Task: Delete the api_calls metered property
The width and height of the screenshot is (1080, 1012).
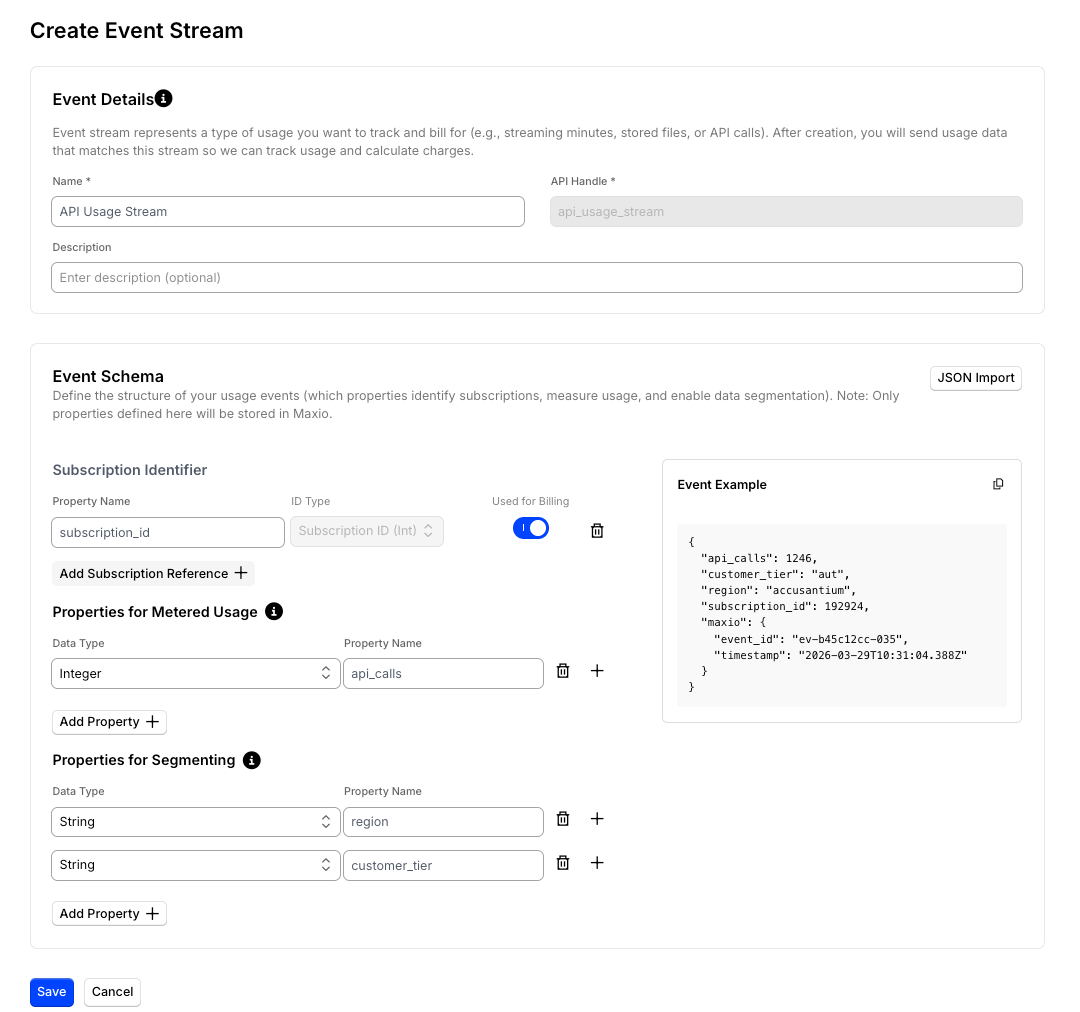Action: (563, 671)
